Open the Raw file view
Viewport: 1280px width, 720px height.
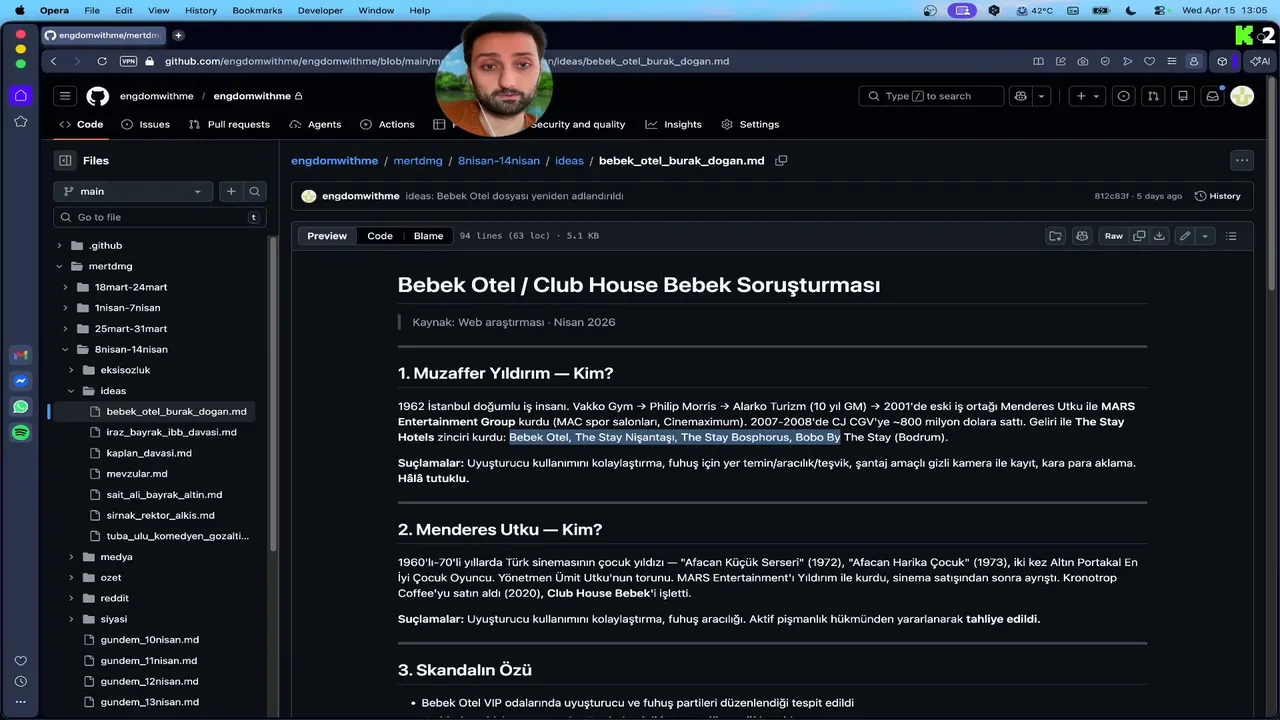tap(1113, 236)
